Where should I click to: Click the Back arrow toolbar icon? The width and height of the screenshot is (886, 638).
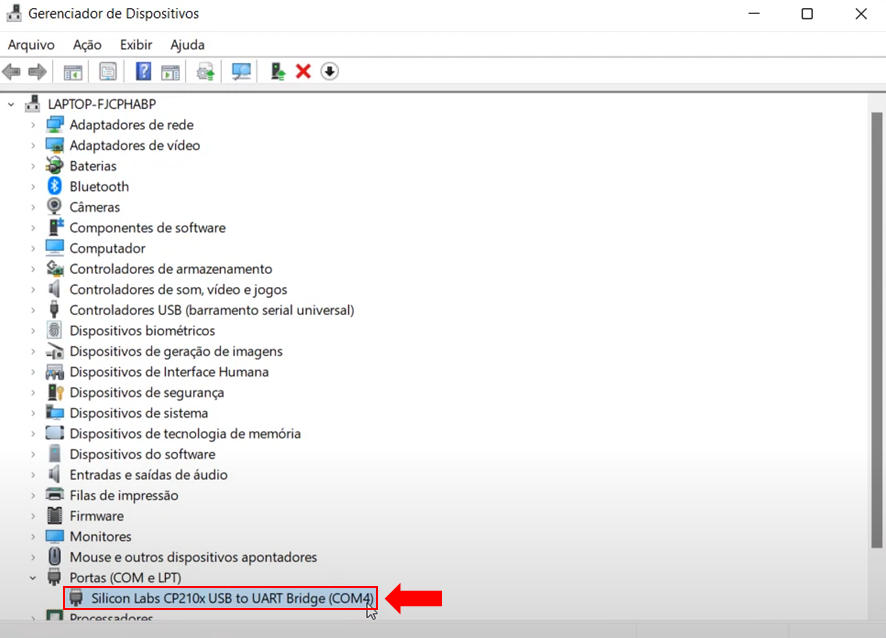pos(11,72)
